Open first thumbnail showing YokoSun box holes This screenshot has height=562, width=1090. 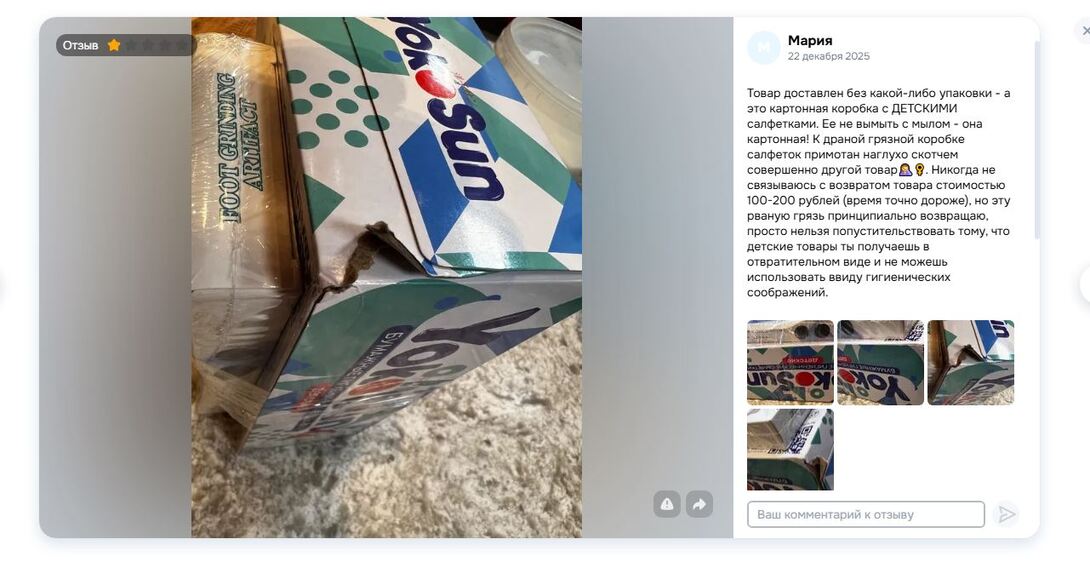click(x=790, y=362)
